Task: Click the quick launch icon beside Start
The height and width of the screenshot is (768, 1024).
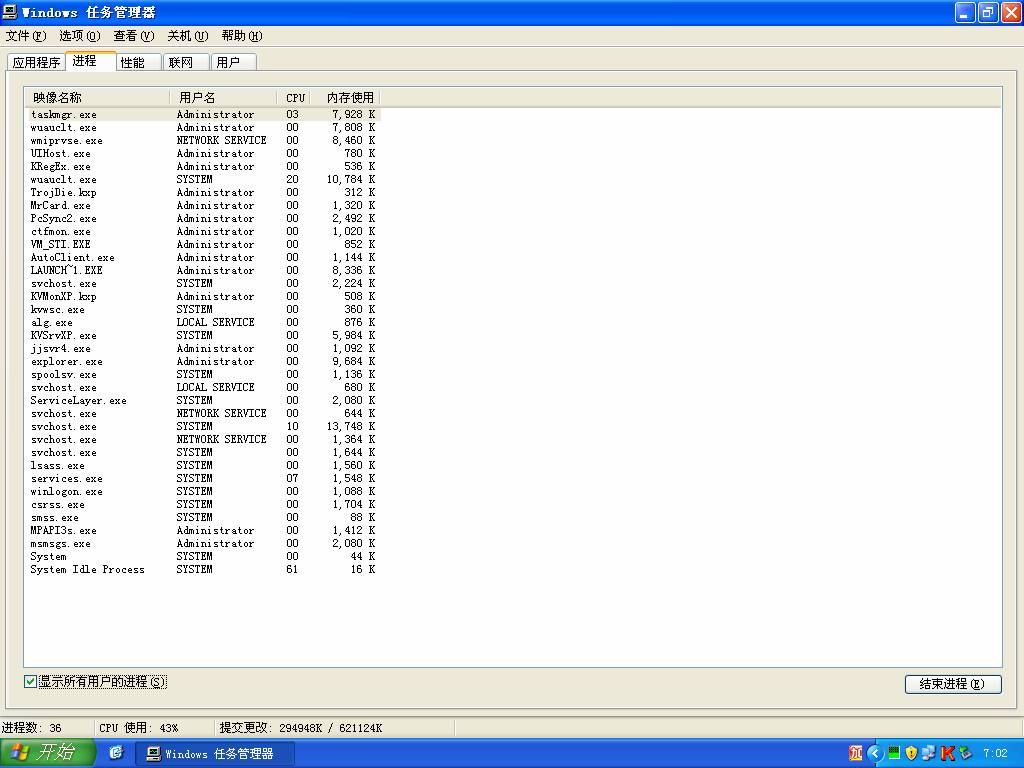Action: point(116,753)
